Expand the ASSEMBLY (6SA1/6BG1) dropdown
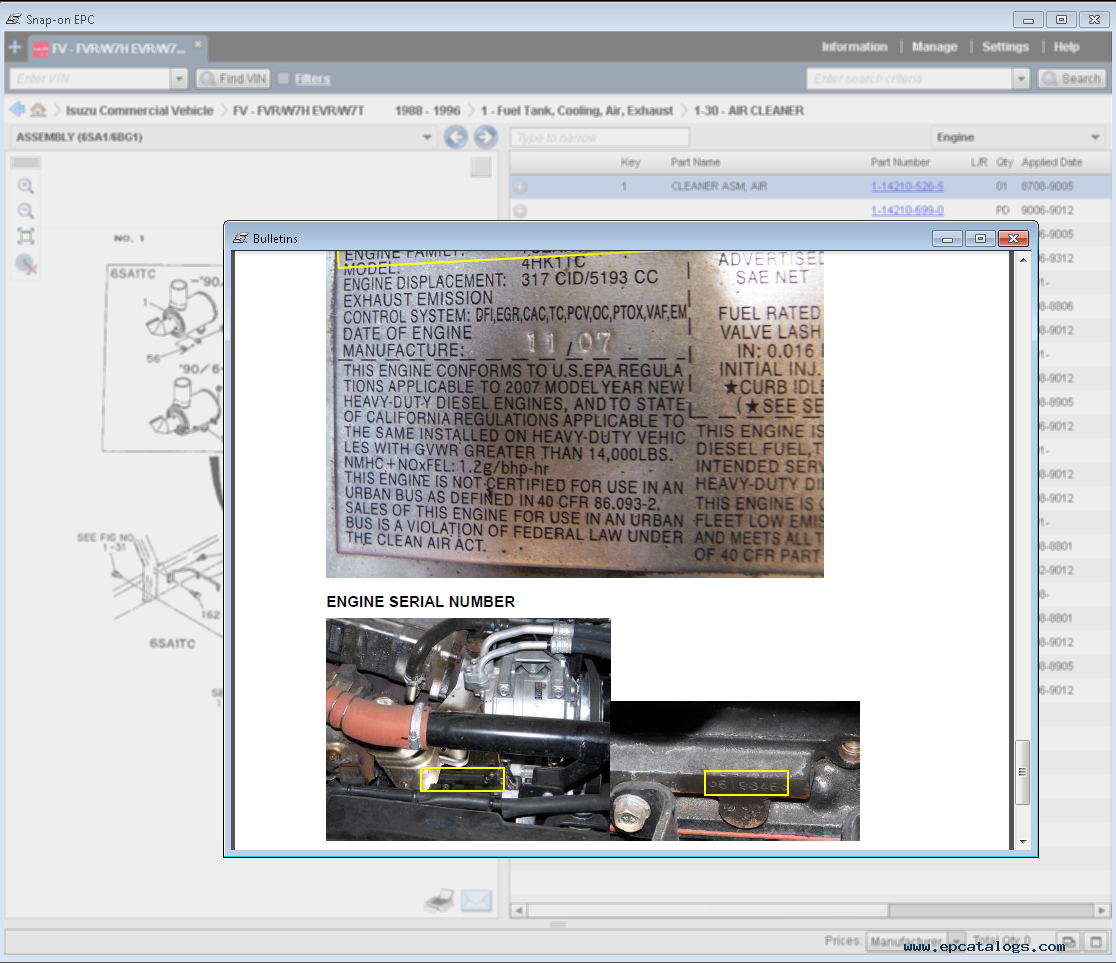 [427, 137]
